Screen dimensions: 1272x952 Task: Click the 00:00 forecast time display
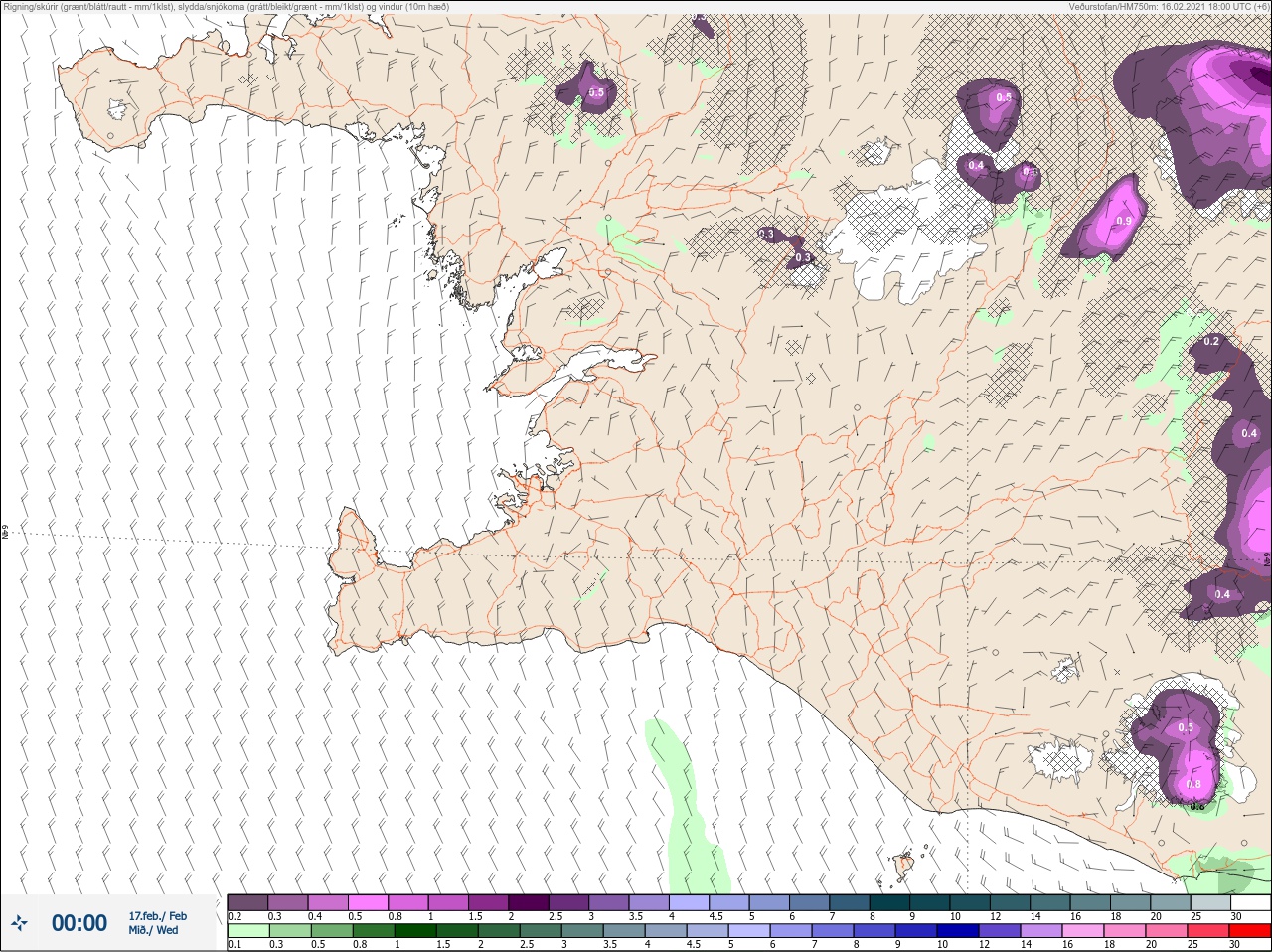pyautogui.click(x=79, y=923)
